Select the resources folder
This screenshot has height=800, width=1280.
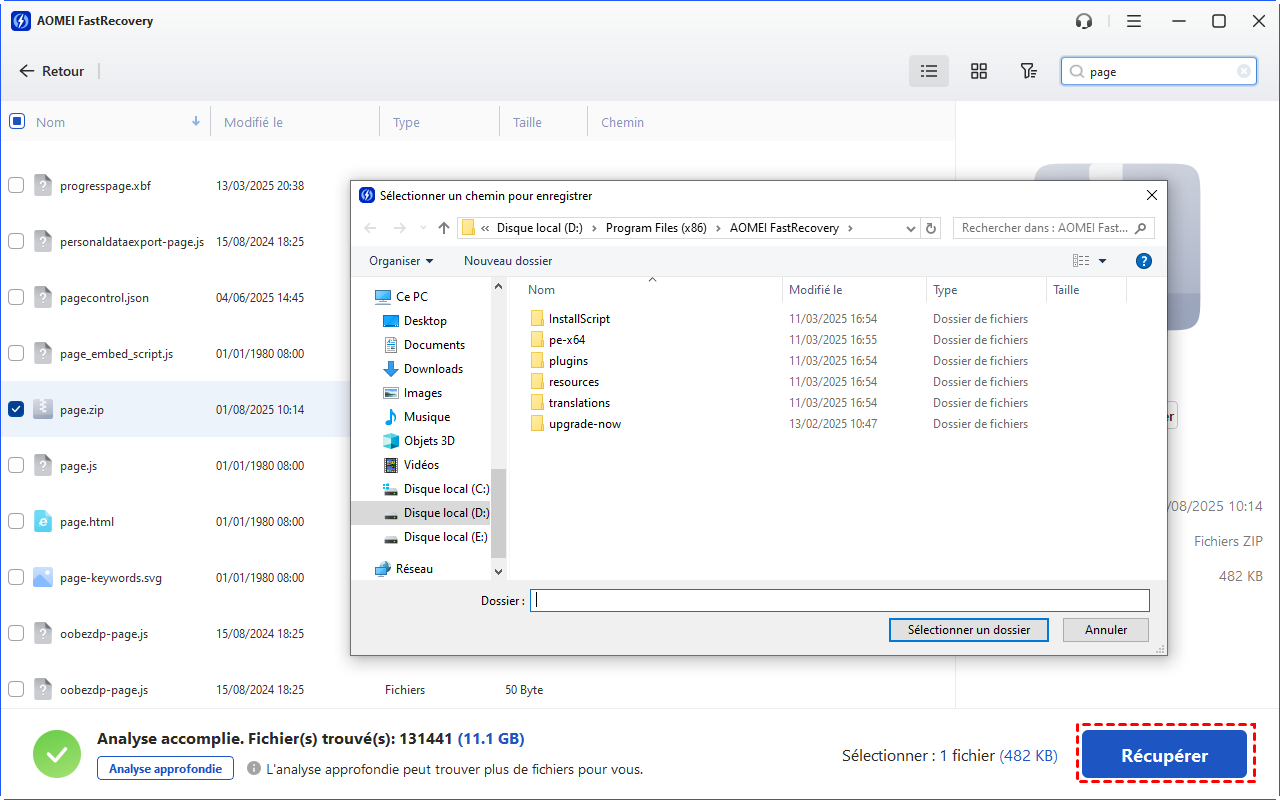[x=574, y=382]
